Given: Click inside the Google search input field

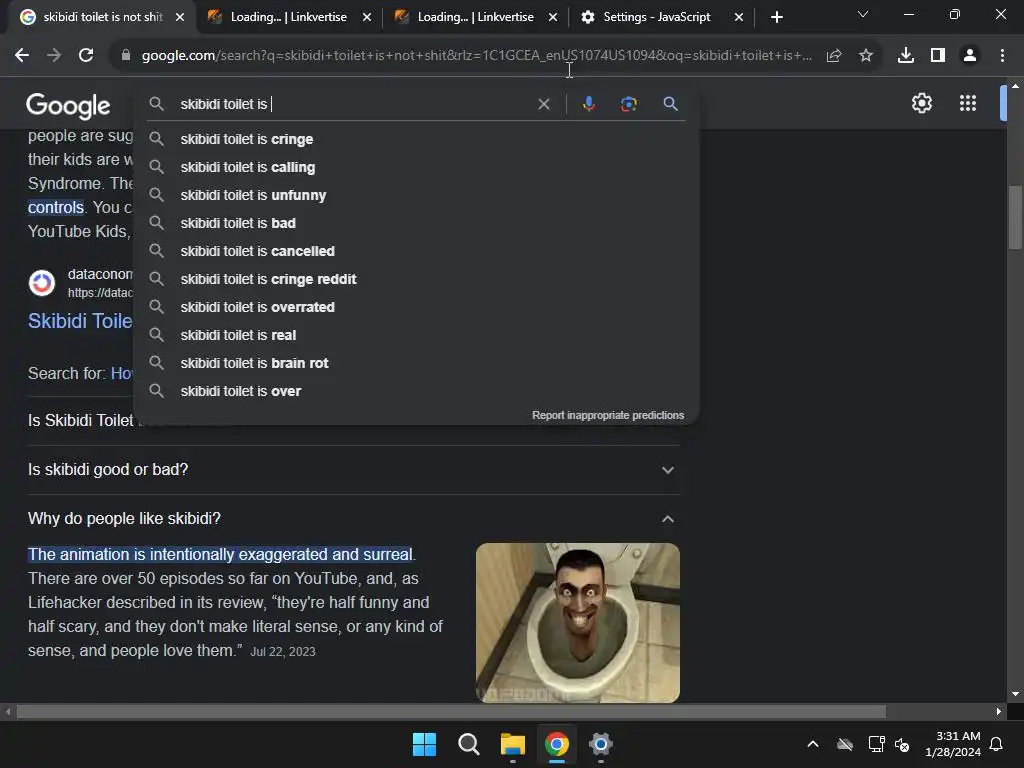Looking at the screenshot, I should tap(353, 104).
